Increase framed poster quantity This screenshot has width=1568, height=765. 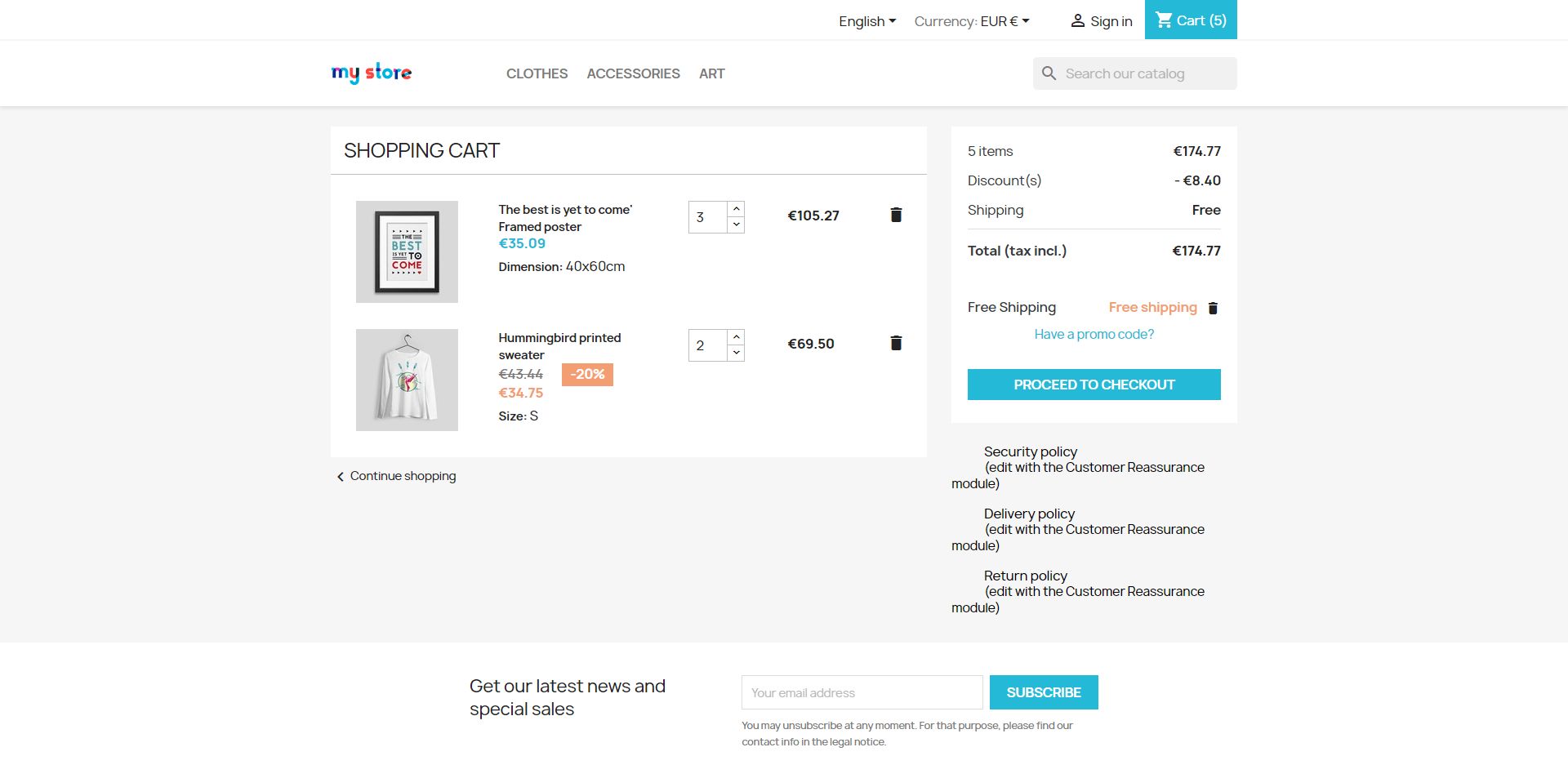coord(736,209)
